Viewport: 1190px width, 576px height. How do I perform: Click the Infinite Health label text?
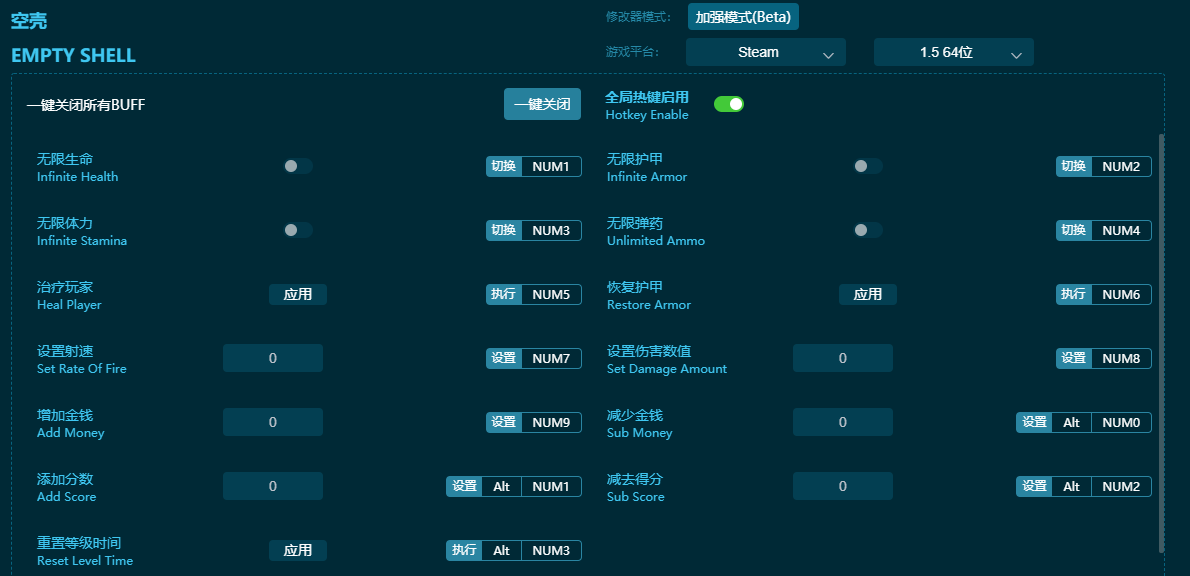pyautogui.click(x=77, y=177)
